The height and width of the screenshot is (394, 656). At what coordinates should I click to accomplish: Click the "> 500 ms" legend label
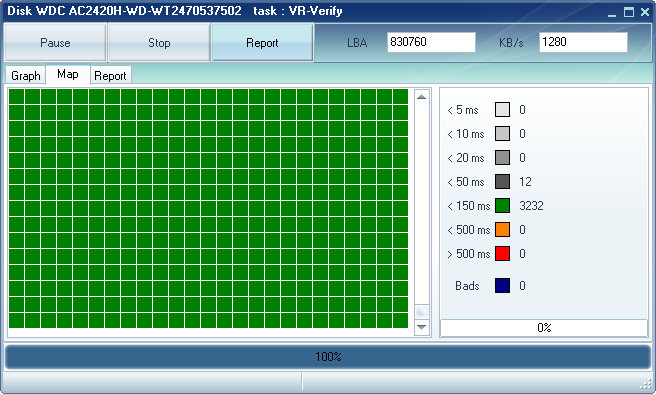click(469, 254)
